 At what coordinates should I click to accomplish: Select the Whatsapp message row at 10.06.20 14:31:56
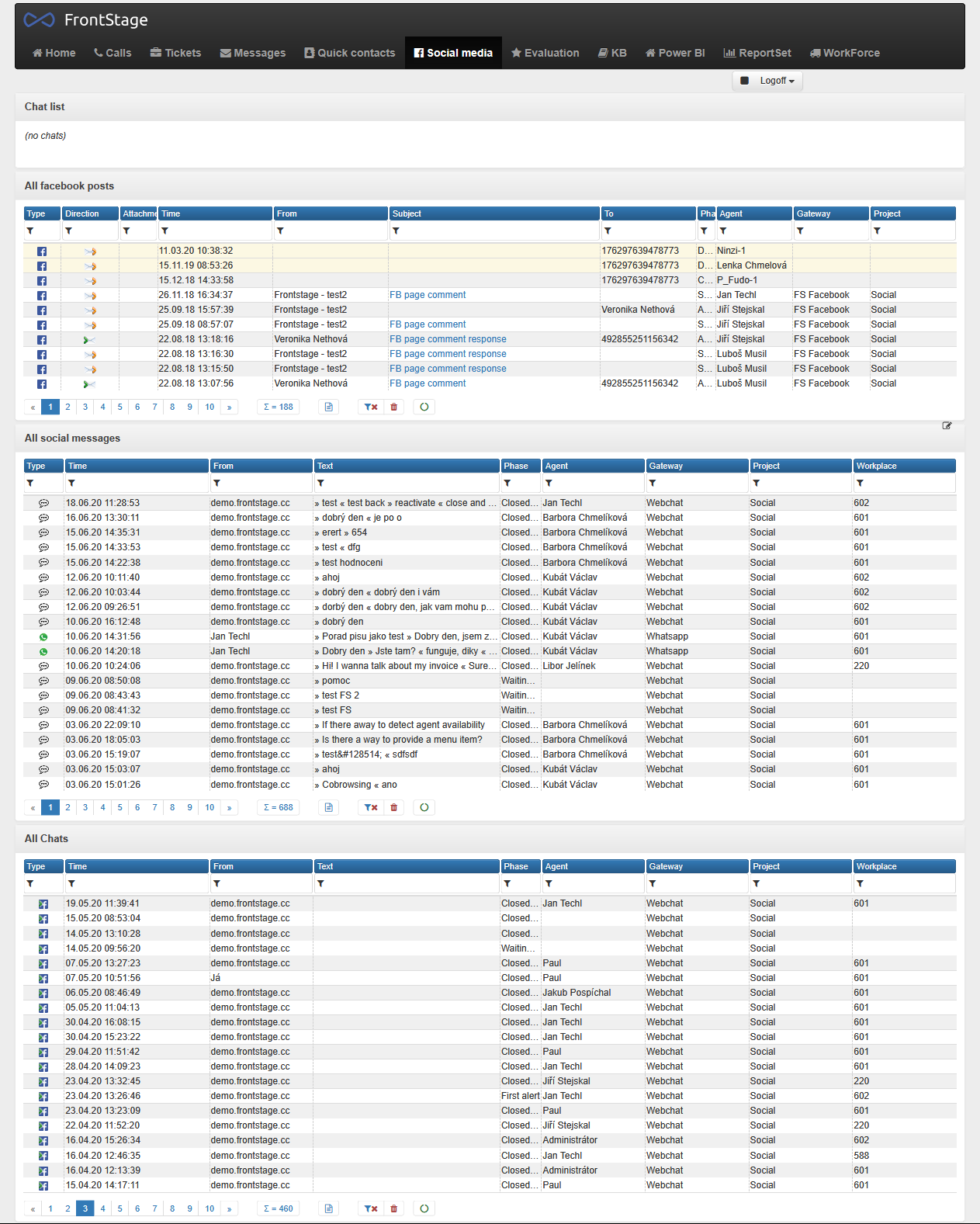pos(490,636)
